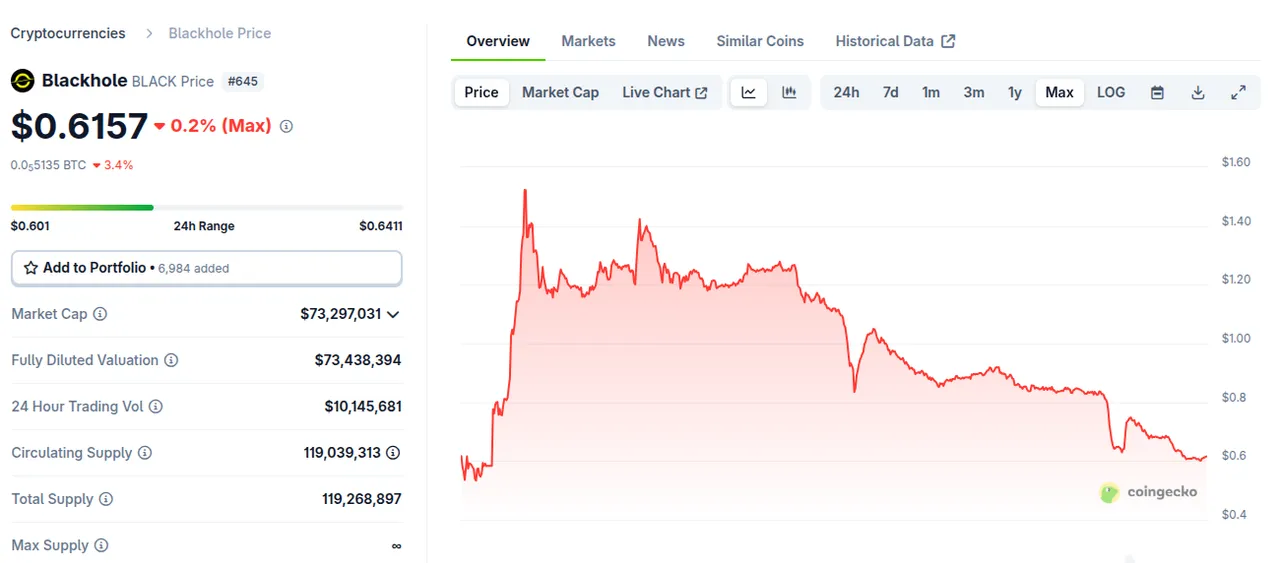Image resolution: width=1280 pixels, height=563 pixels.
Task: Click star icon in Add to Portfolio
Action: (31, 268)
